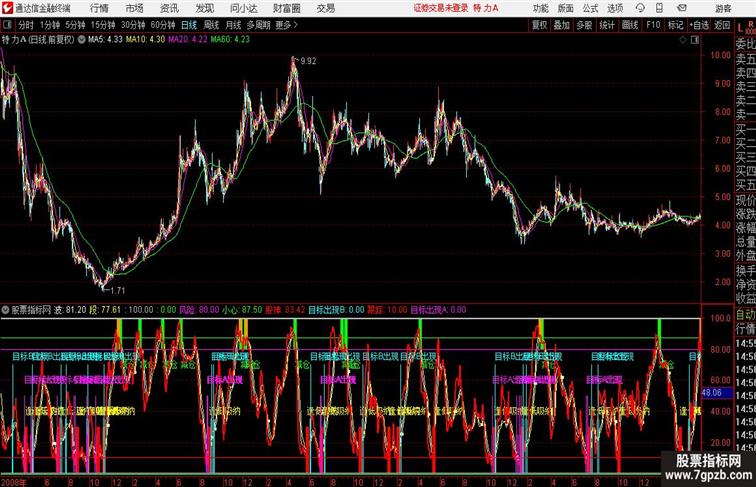Image resolution: width=756 pixels, height=487 pixels.
Task: Open the 市场 menu
Action: (x=135, y=8)
